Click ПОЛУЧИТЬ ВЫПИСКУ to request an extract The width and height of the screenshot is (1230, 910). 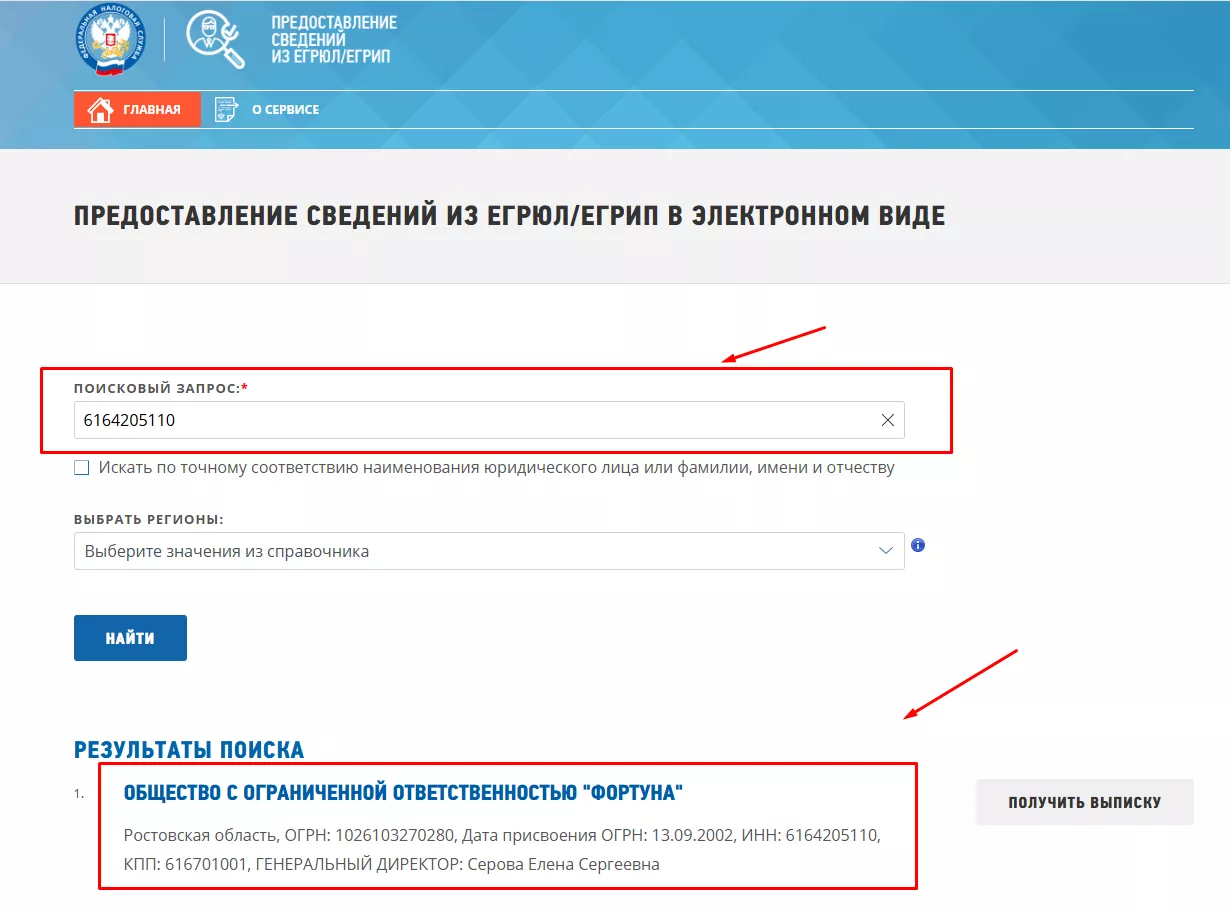coord(1084,801)
